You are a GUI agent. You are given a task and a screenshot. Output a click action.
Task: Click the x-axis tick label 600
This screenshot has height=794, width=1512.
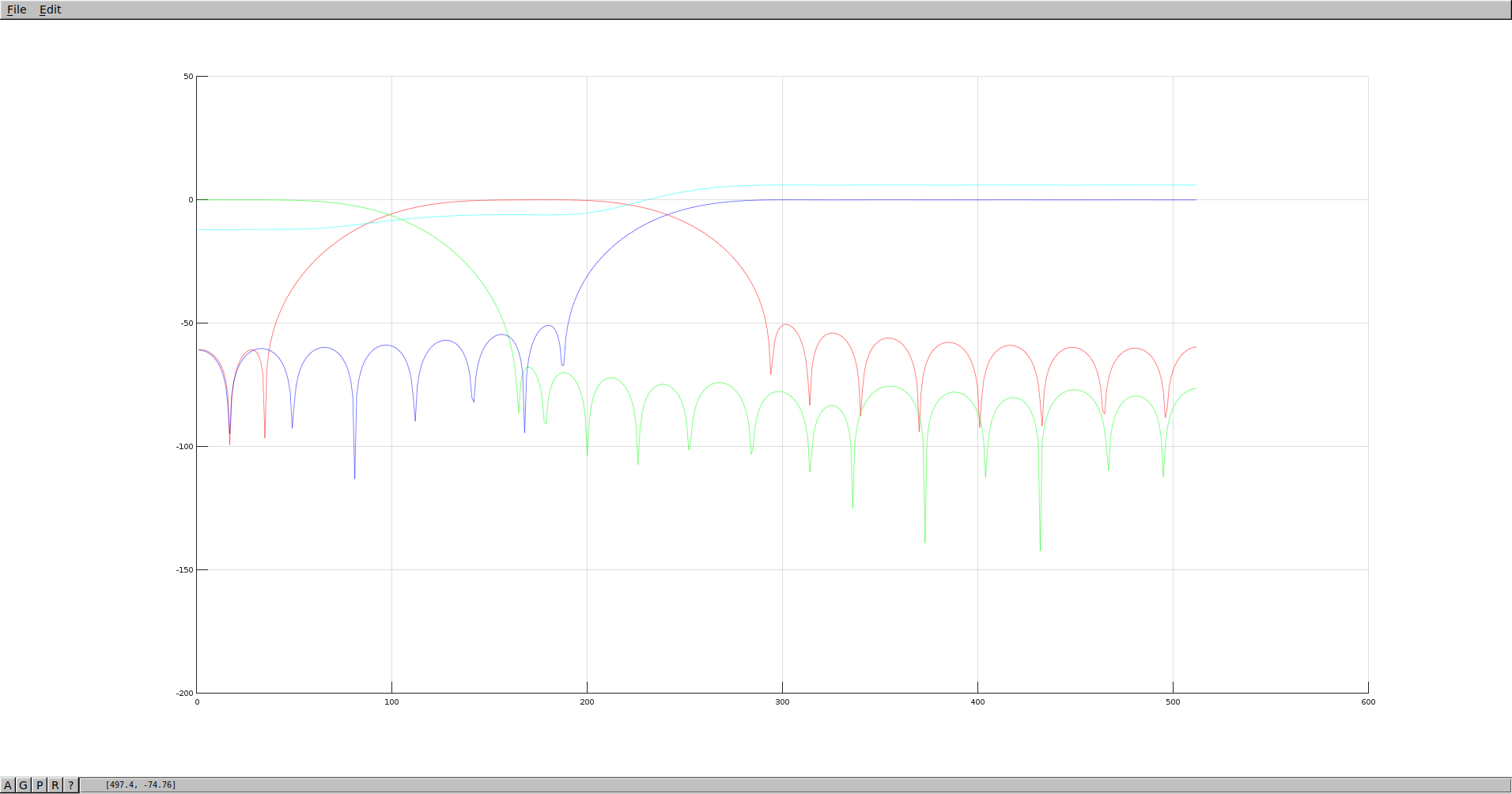click(1368, 702)
